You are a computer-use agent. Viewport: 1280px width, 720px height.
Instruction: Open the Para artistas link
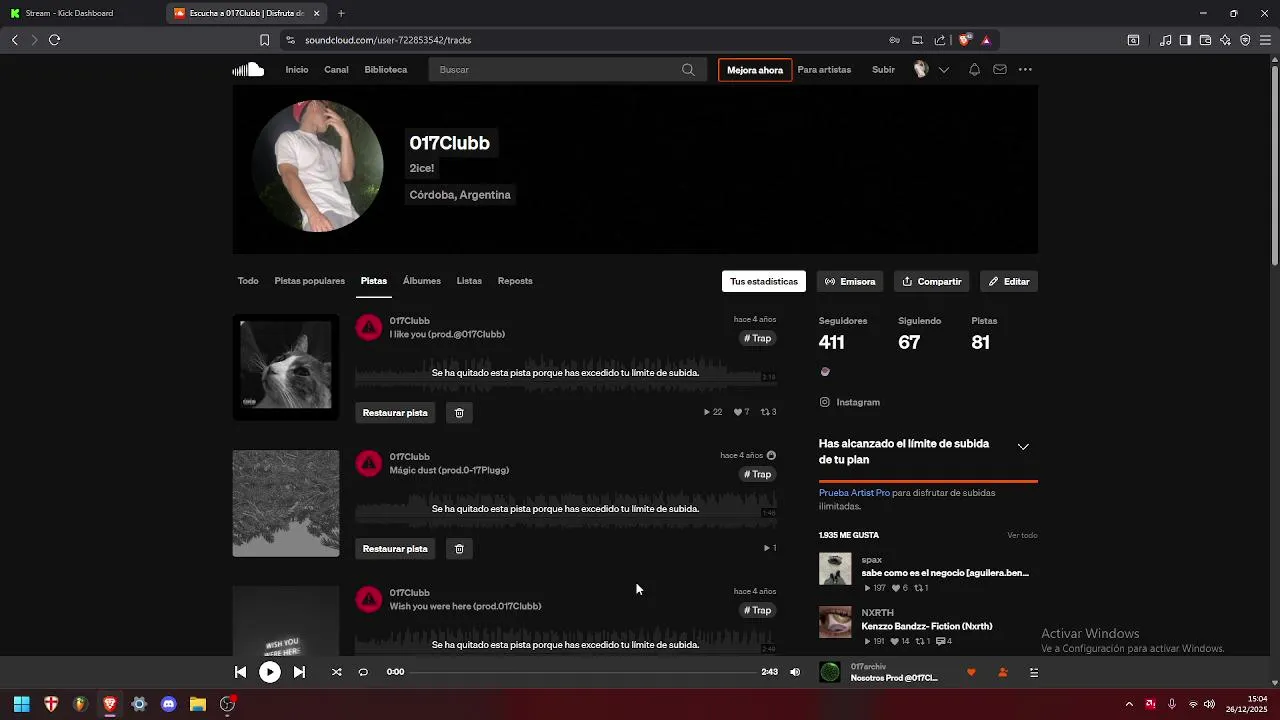pyautogui.click(x=824, y=70)
